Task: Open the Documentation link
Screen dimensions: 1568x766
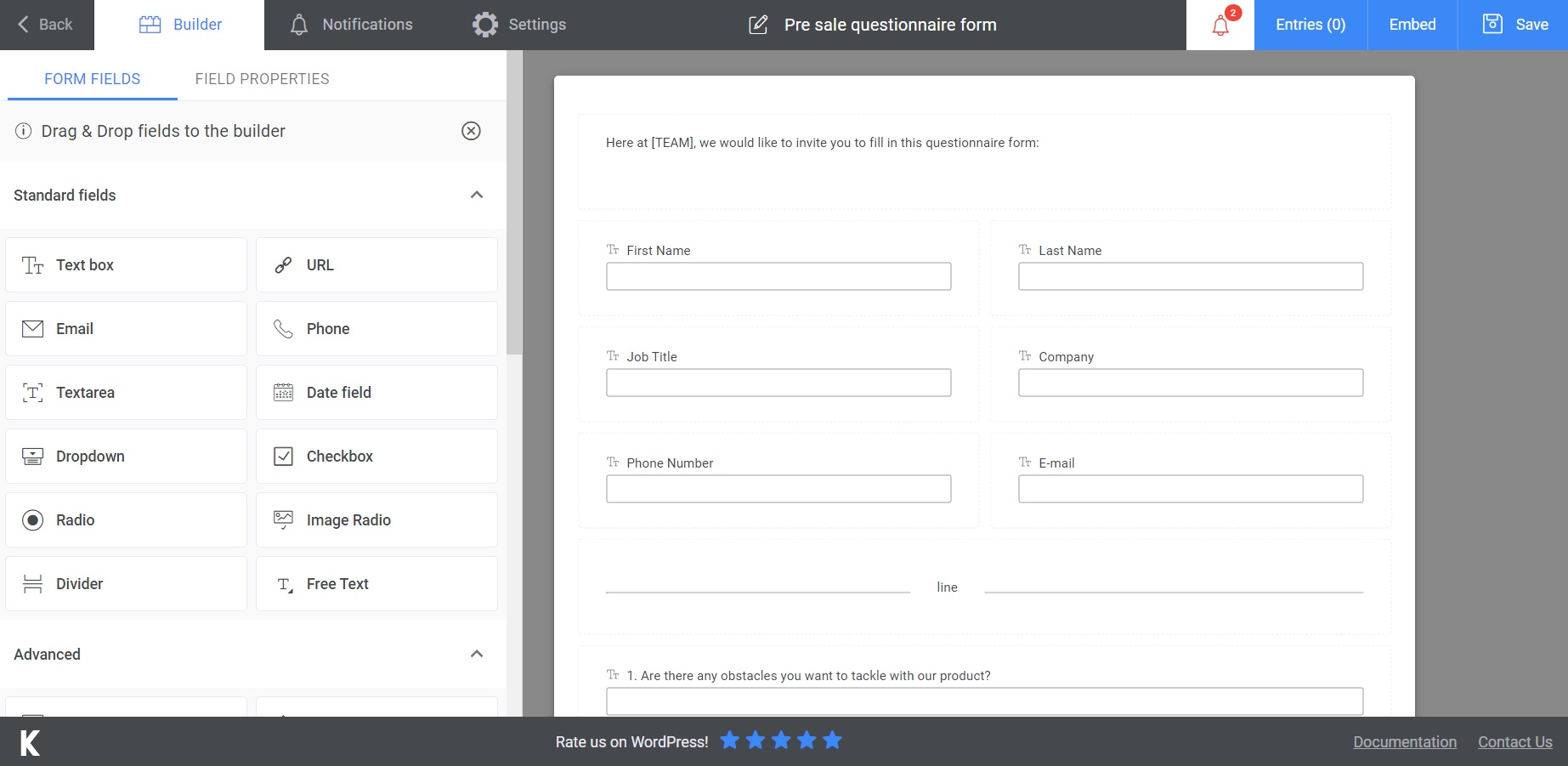Action: click(1404, 741)
